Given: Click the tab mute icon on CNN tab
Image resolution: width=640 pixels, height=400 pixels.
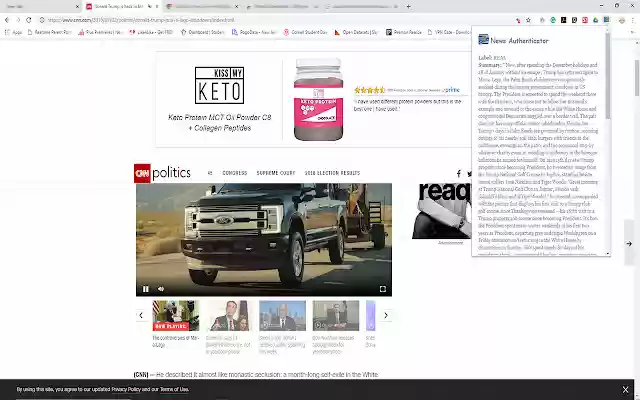Looking at the screenshot, I should pos(149,7).
